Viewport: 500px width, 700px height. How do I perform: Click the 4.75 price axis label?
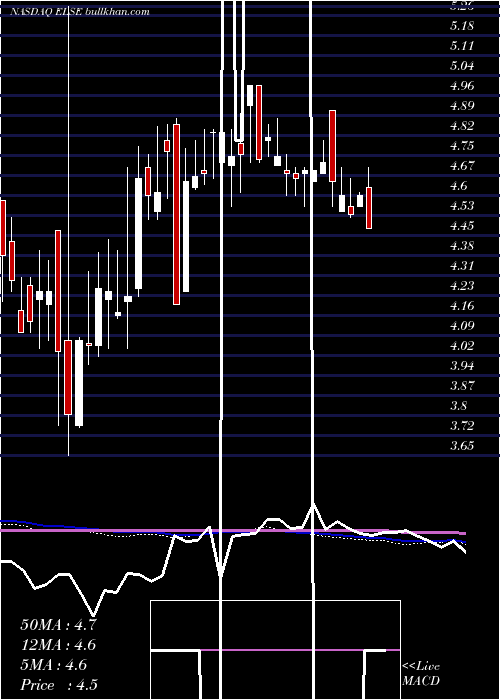pos(462,146)
